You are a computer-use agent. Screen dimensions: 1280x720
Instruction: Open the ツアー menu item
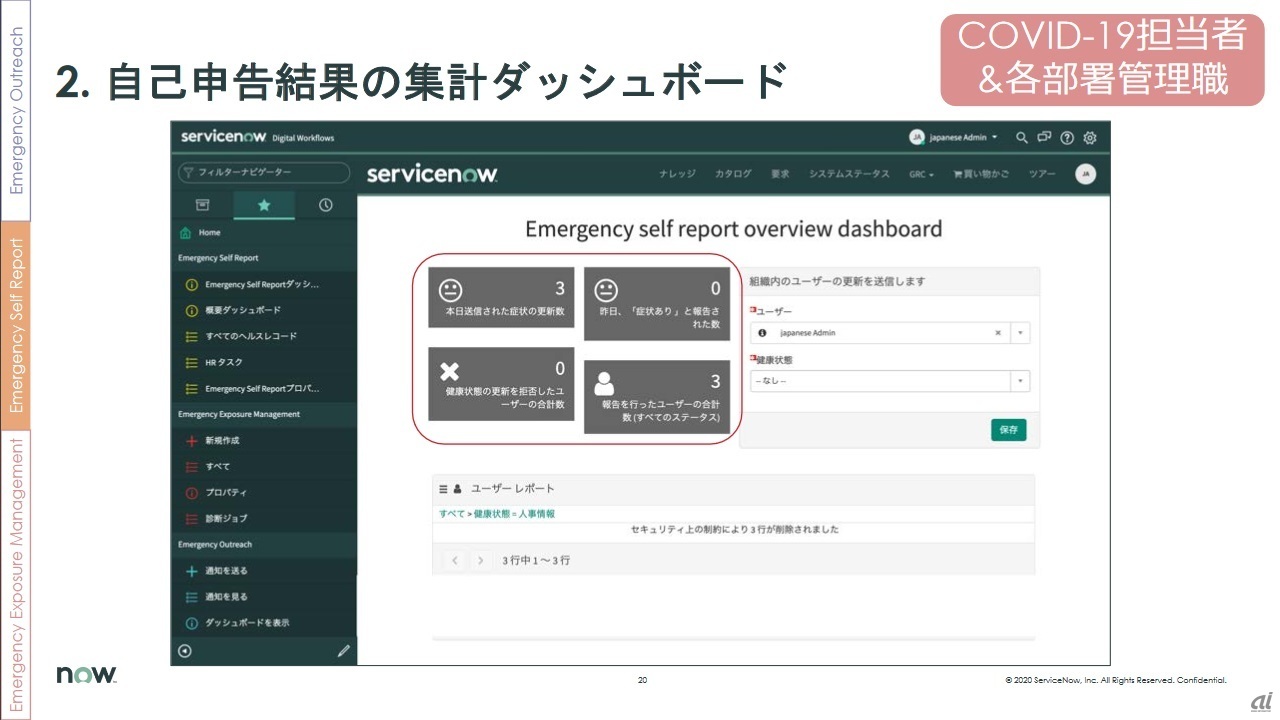pyautogui.click(x=1041, y=174)
